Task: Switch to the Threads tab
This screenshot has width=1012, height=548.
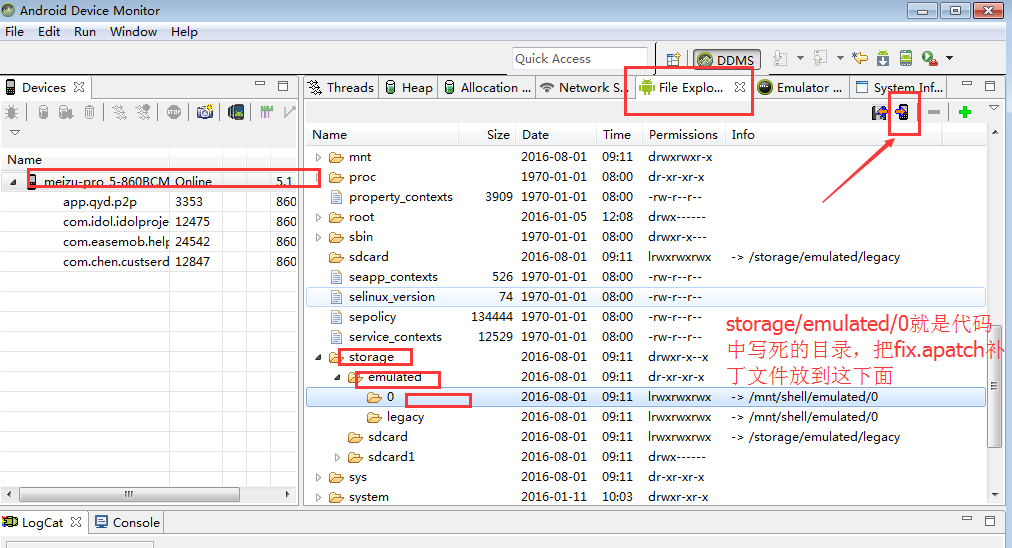Action: (x=341, y=87)
